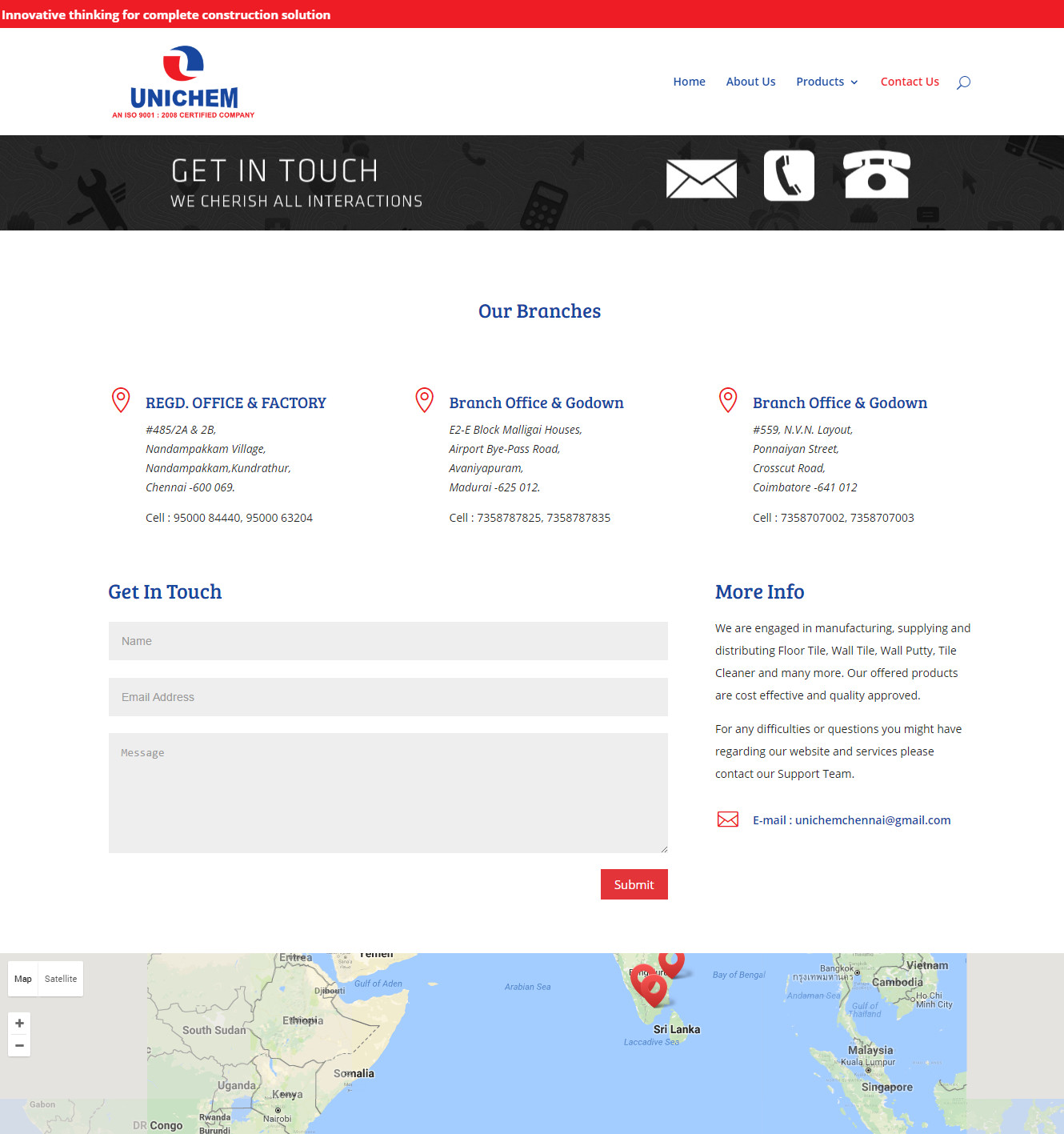Zoom in on the map
Image resolution: width=1064 pixels, height=1134 pixels.
(x=19, y=1024)
